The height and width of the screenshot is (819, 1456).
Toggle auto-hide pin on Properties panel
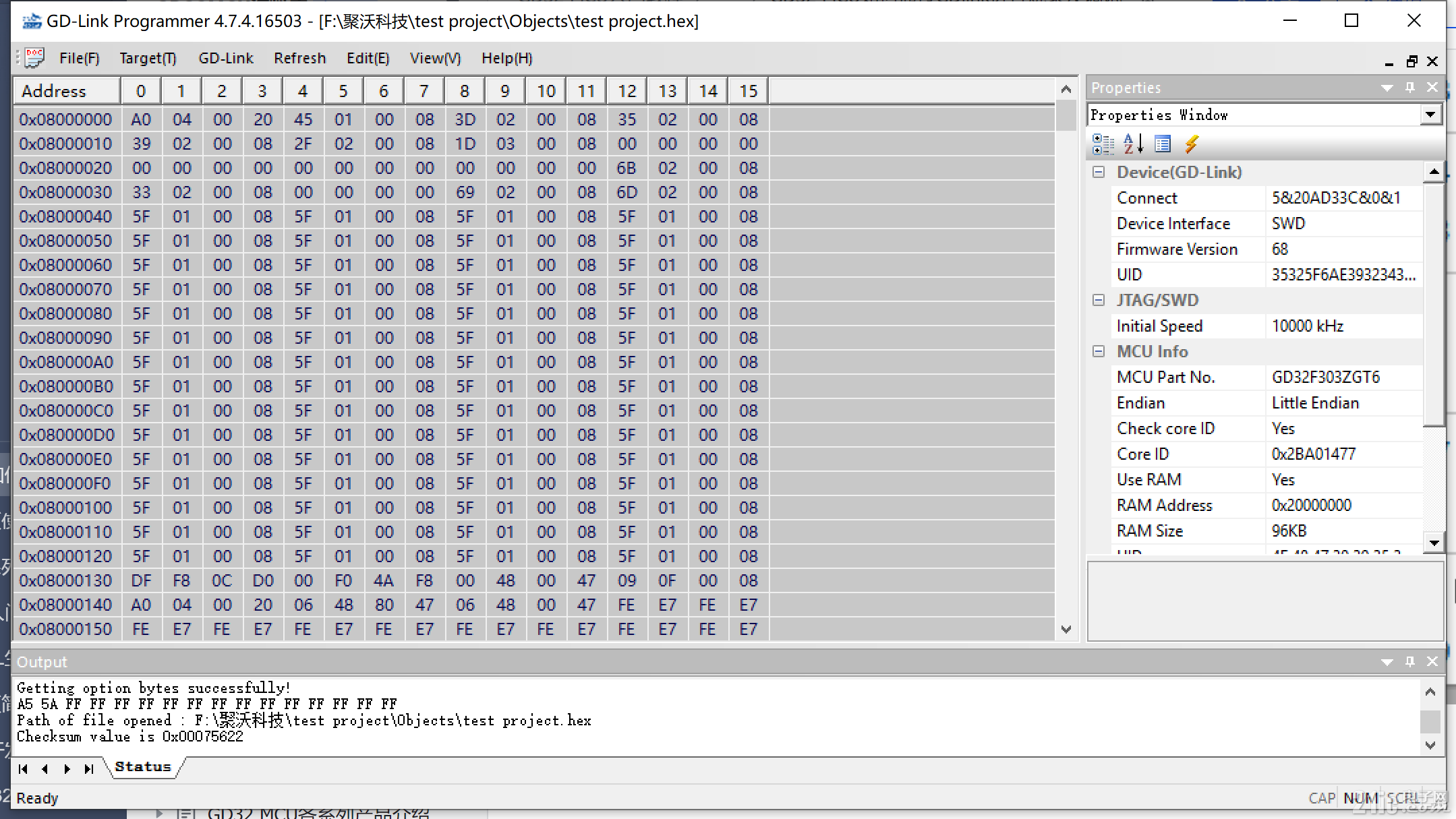tap(1409, 87)
